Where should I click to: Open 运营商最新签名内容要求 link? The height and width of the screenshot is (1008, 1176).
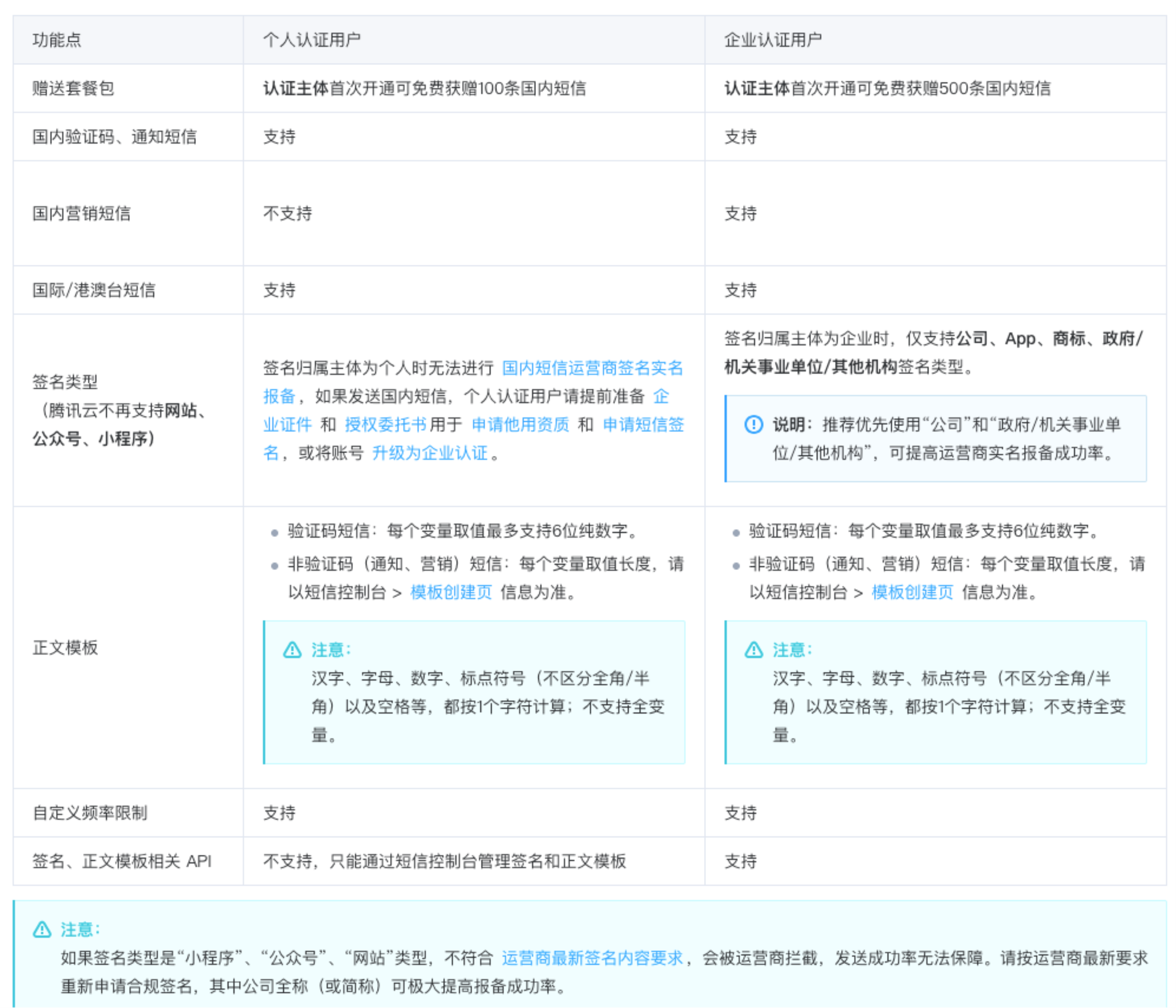click(592, 958)
